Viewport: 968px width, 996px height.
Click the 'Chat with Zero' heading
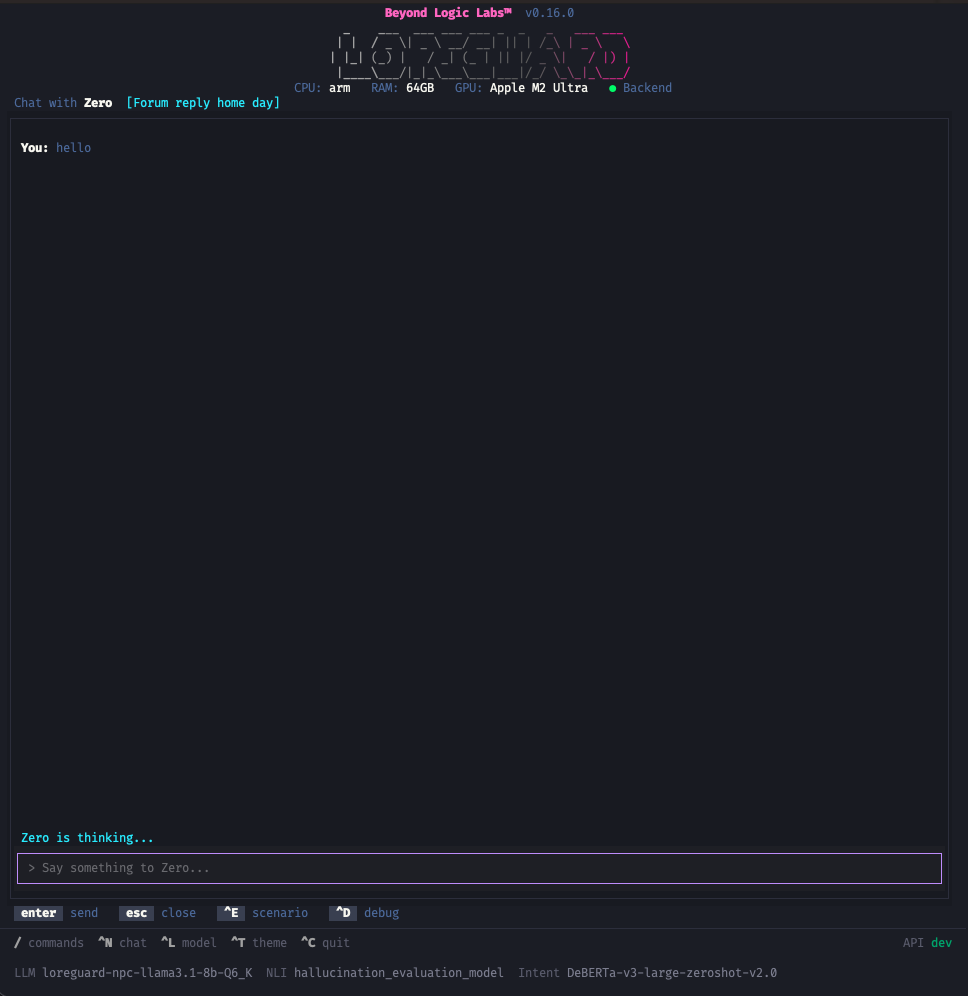(63, 103)
